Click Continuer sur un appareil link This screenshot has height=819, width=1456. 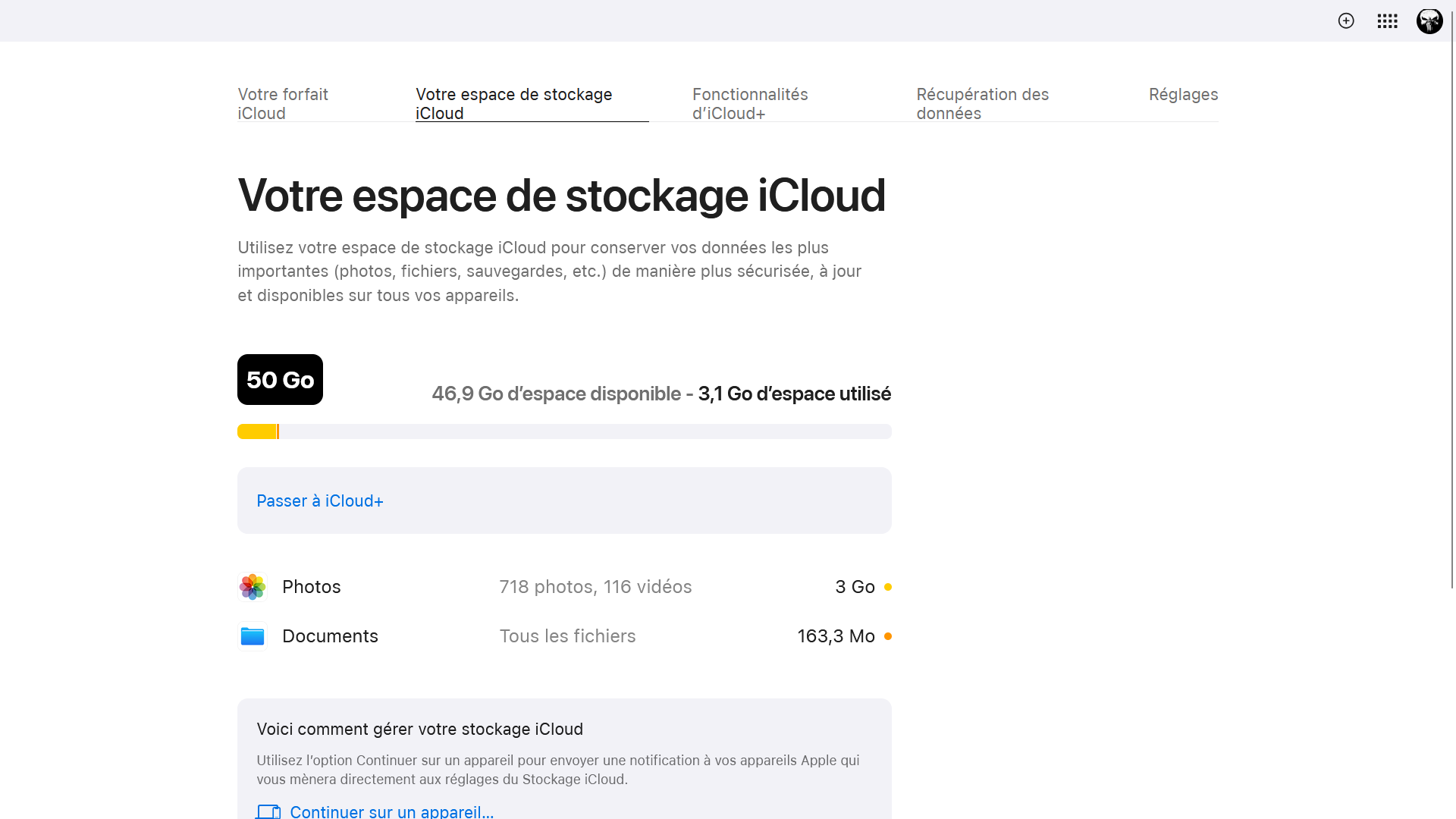pyautogui.click(x=391, y=811)
